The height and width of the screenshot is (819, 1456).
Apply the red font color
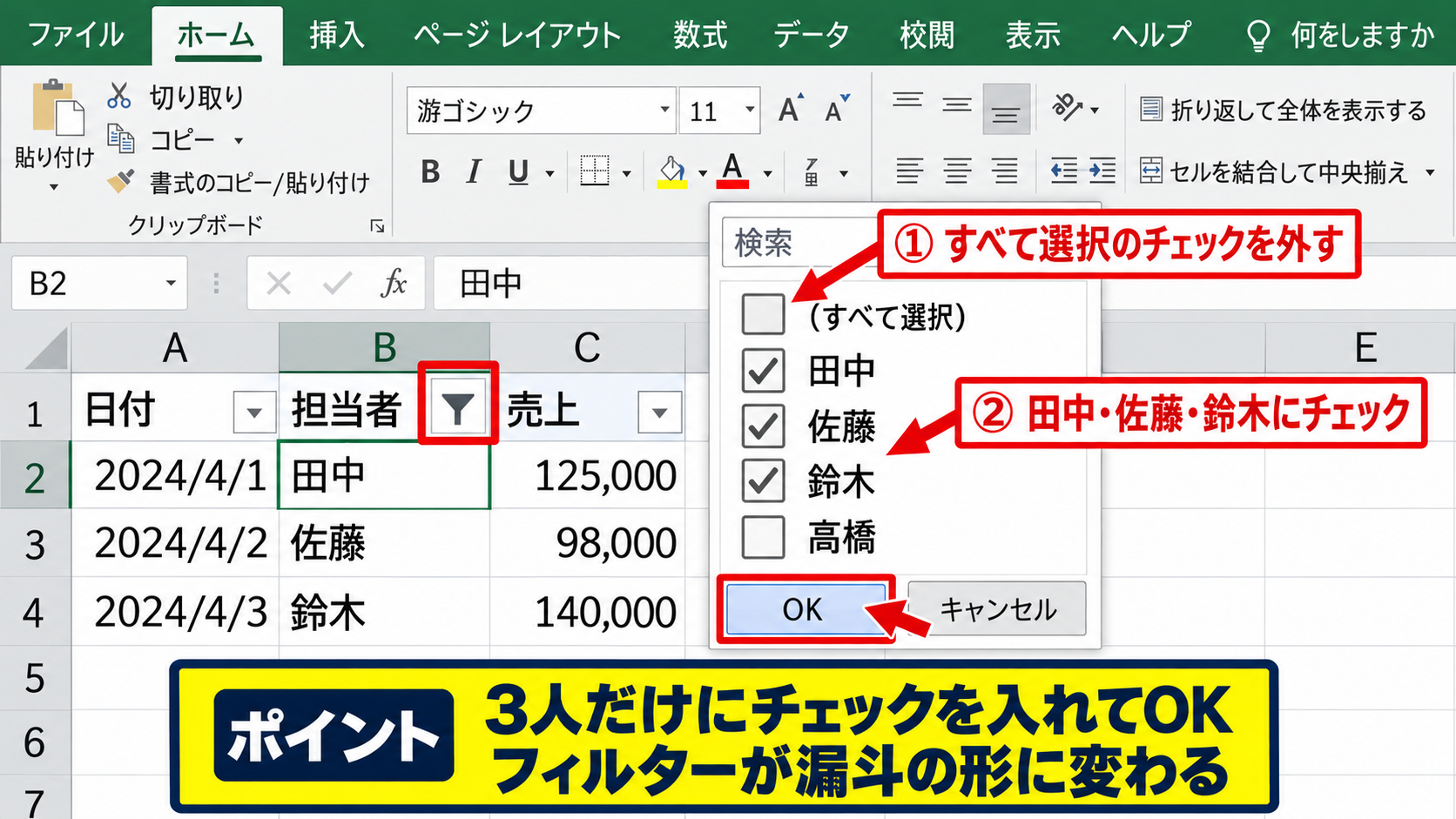(x=733, y=171)
